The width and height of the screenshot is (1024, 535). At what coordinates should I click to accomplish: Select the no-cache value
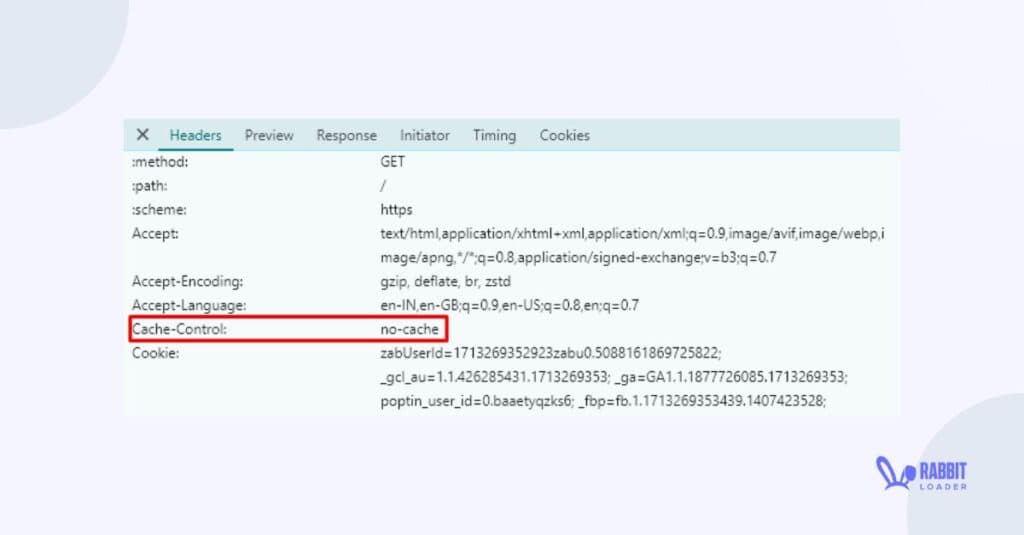pyautogui.click(x=409, y=329)
